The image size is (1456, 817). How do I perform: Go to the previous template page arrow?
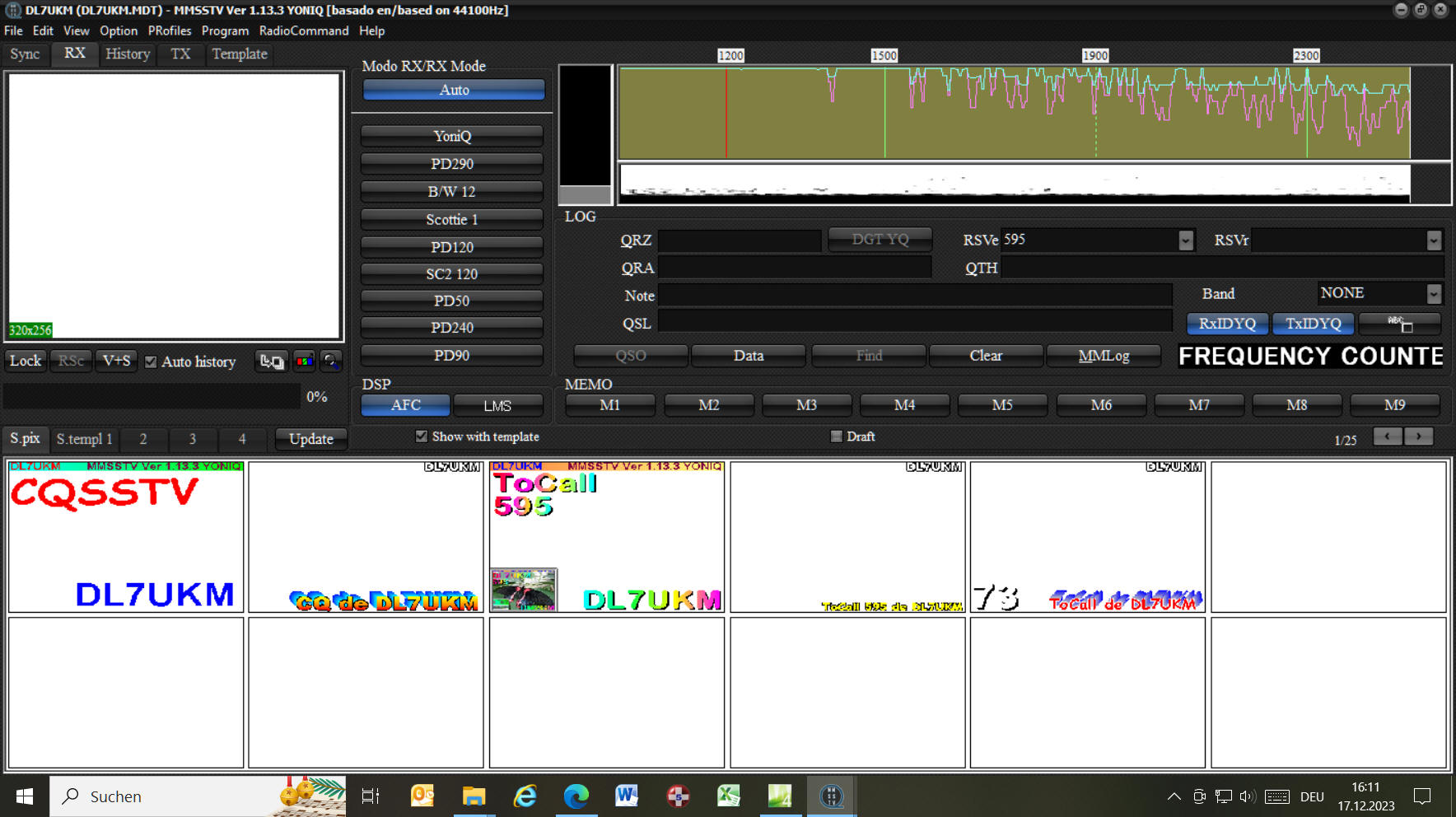click(1388, 437)
